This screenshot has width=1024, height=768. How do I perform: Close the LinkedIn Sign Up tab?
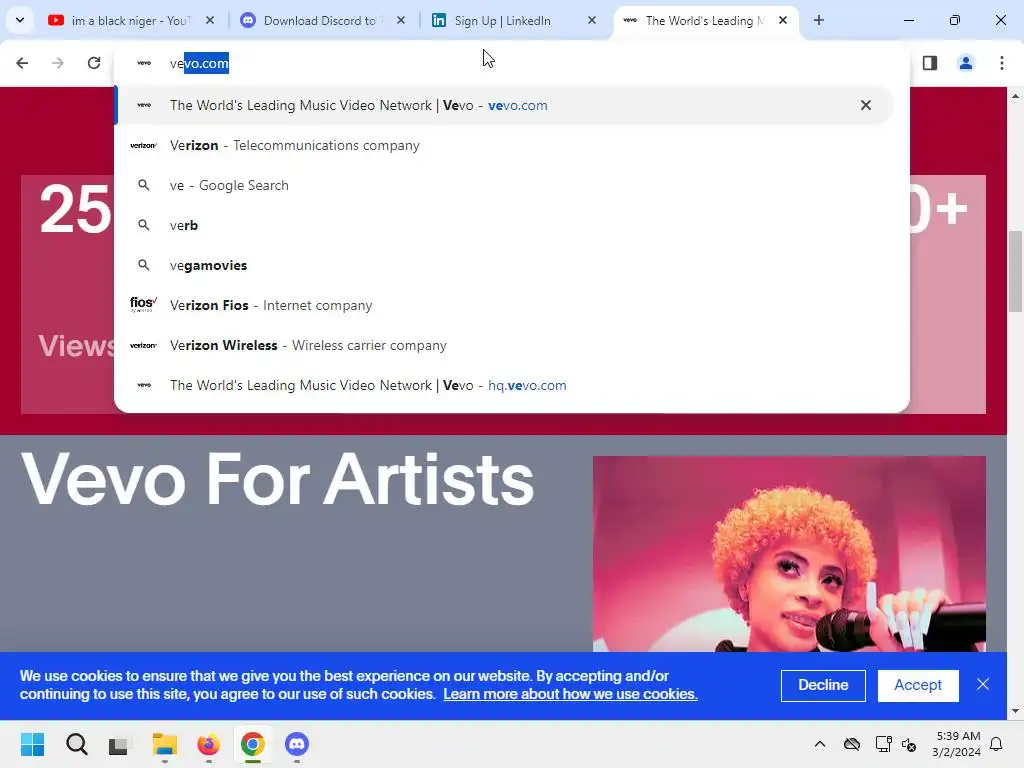[592, 20]
